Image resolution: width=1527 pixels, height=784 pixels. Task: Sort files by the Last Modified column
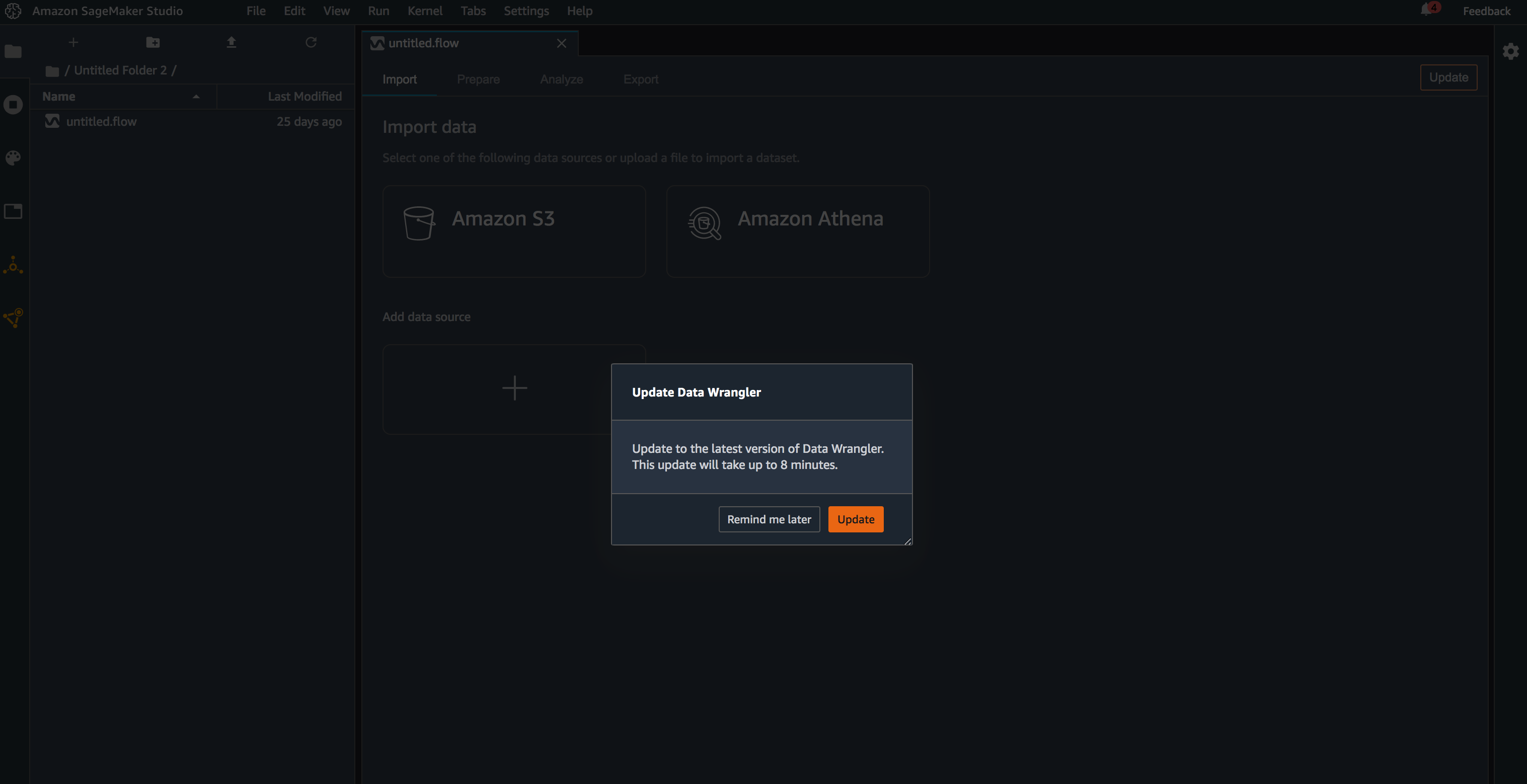click(304, 97)
